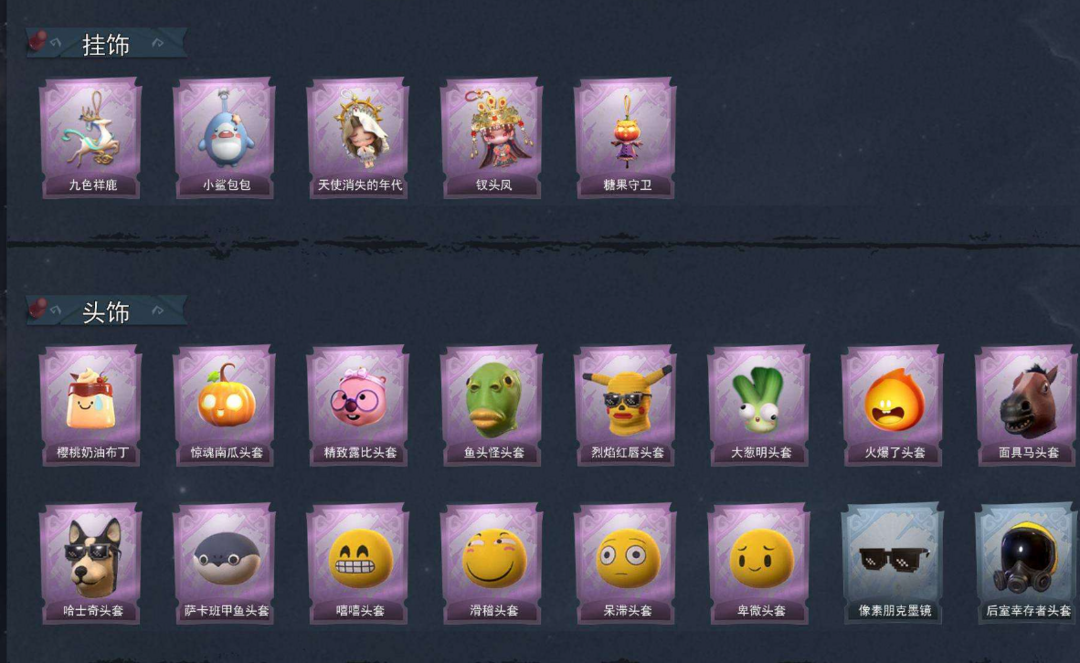Select the 钗头凤 pendant
Viewport: 1080px width, 663px height.
pyautogui.click(x=492, y=138)
